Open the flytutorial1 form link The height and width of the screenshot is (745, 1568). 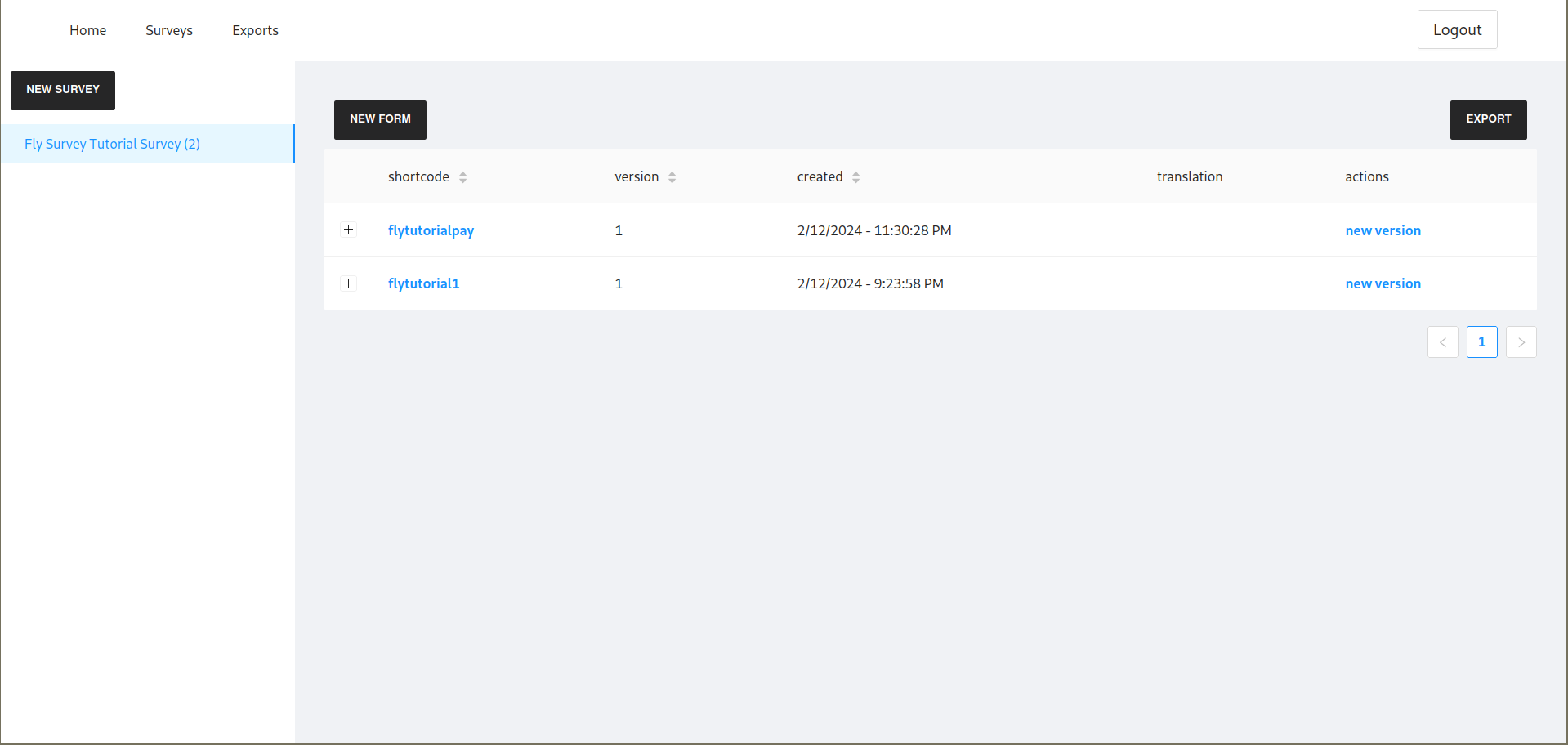[423, 283]
